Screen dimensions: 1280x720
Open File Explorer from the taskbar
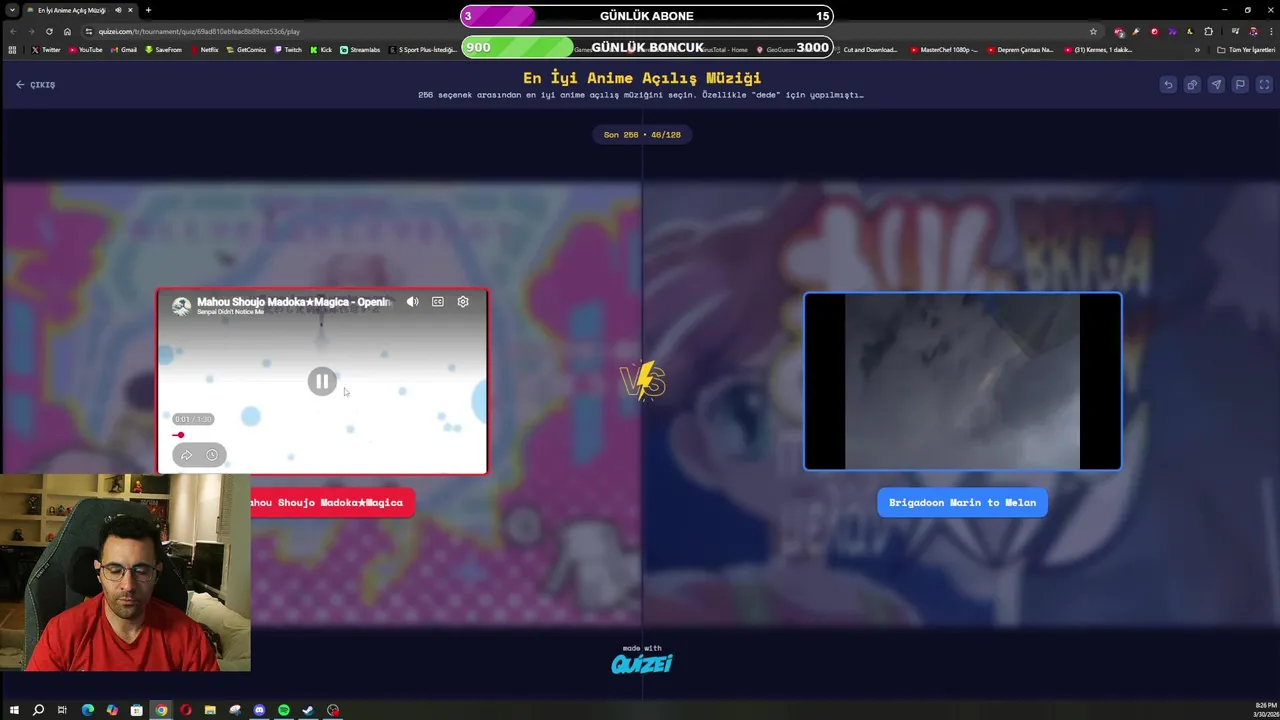click(210, 710)
